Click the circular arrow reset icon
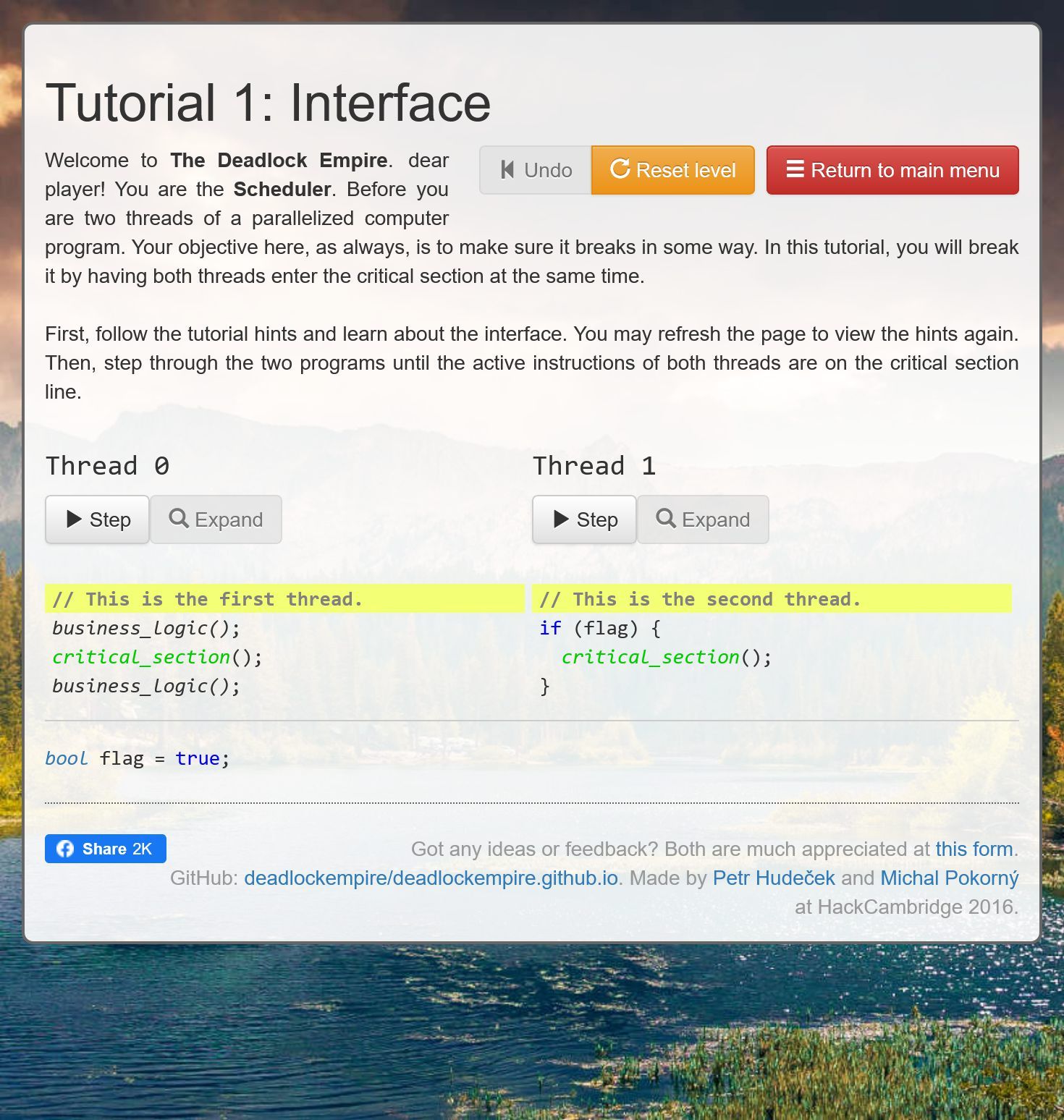This screenshot has height=1120, width=1064. pyautogui.click(x=620, y=169)
